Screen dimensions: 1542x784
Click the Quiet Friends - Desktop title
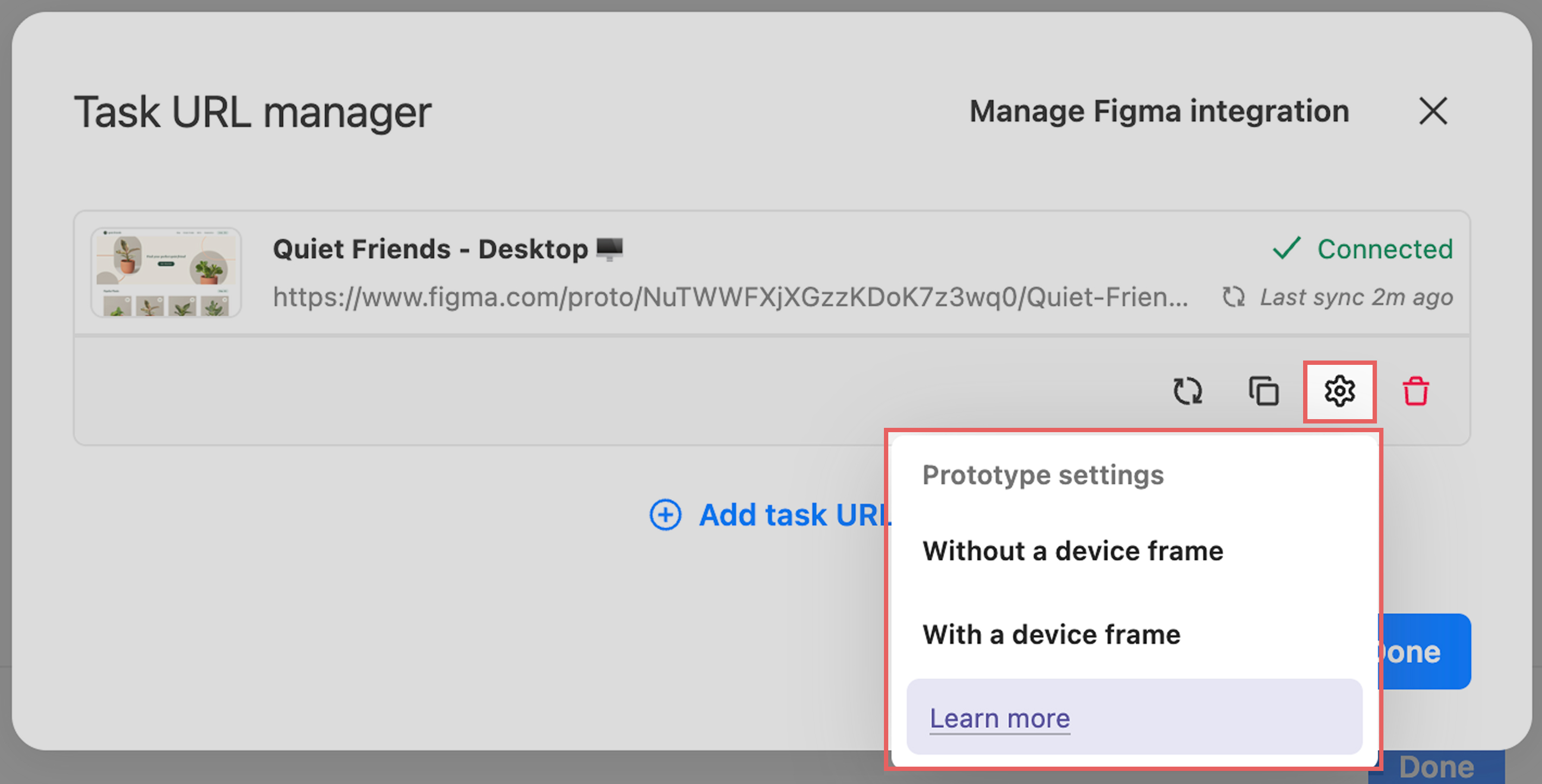pyautogui.click(x=430, y=249)
